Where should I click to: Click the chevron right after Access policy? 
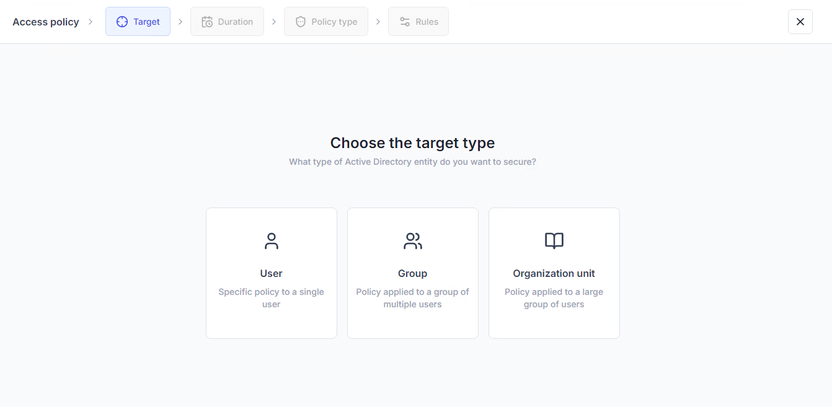pos(91,22)
